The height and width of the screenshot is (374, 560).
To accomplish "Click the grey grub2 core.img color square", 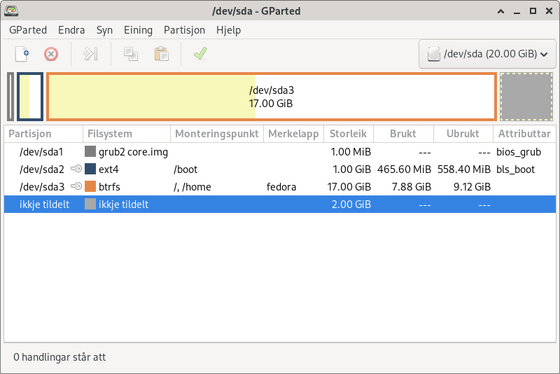I will [x=90, y=151].
